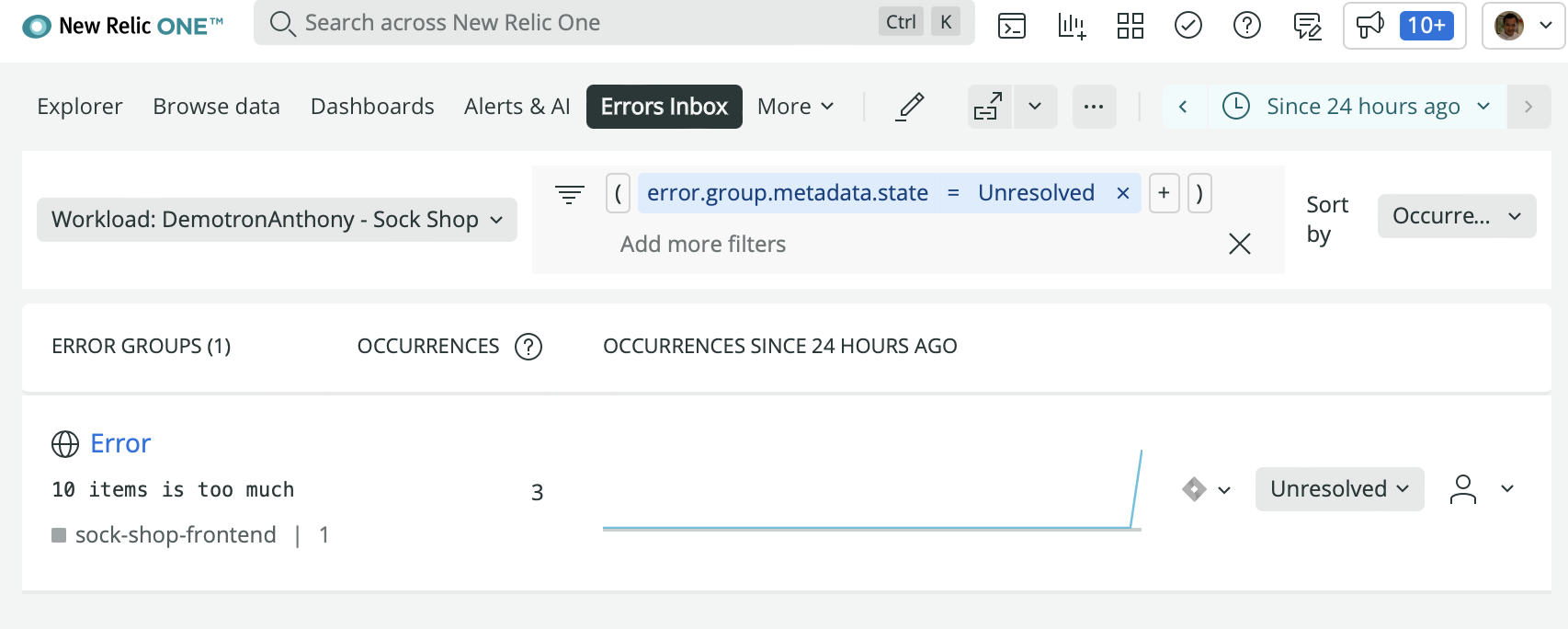This screenshot has height=629, width=1568.
Task: Open the Browse data tab
Action: pyautogui.click(x=216, y=107)
